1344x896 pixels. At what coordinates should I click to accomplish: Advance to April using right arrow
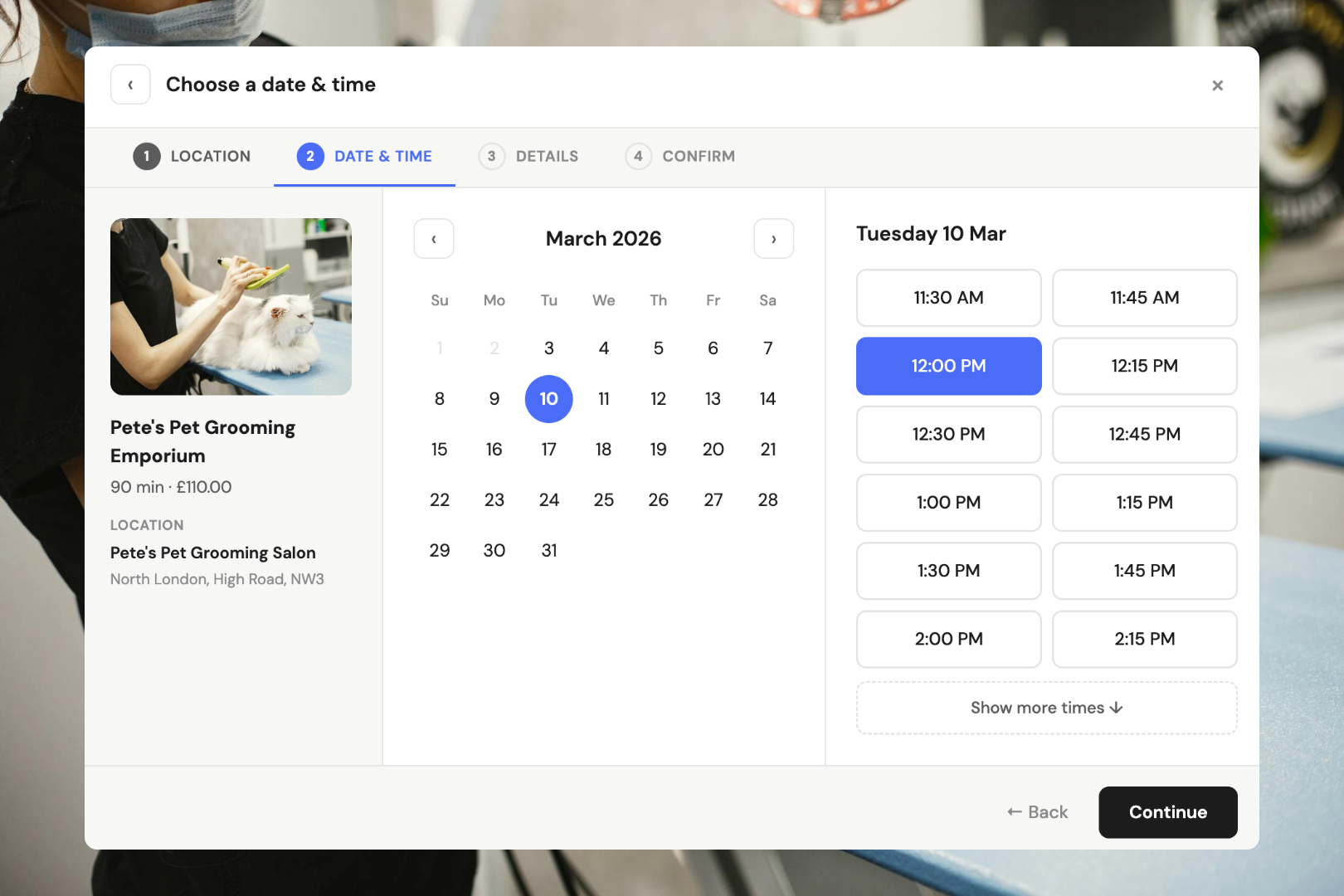773,238
